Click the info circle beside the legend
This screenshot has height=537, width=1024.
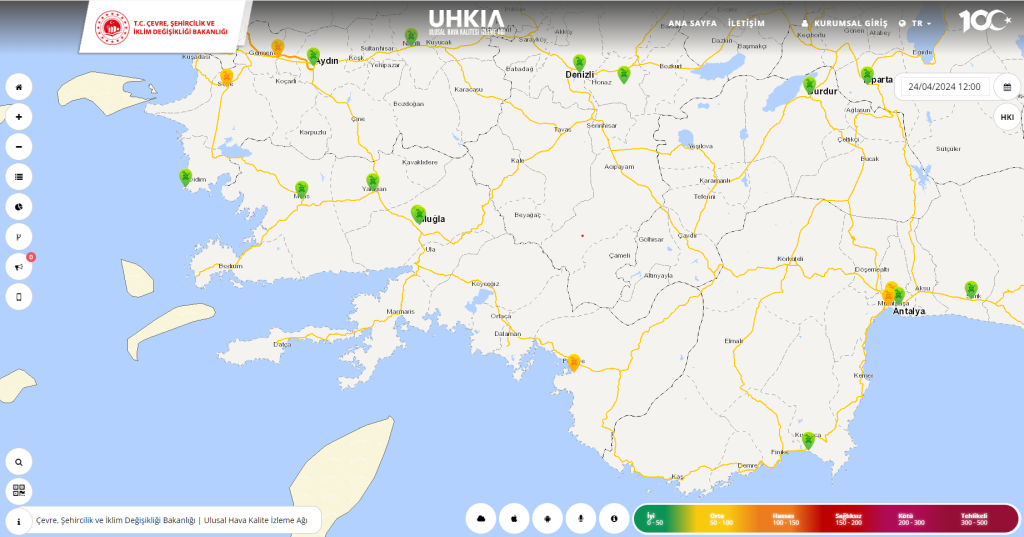pos(614,519)
